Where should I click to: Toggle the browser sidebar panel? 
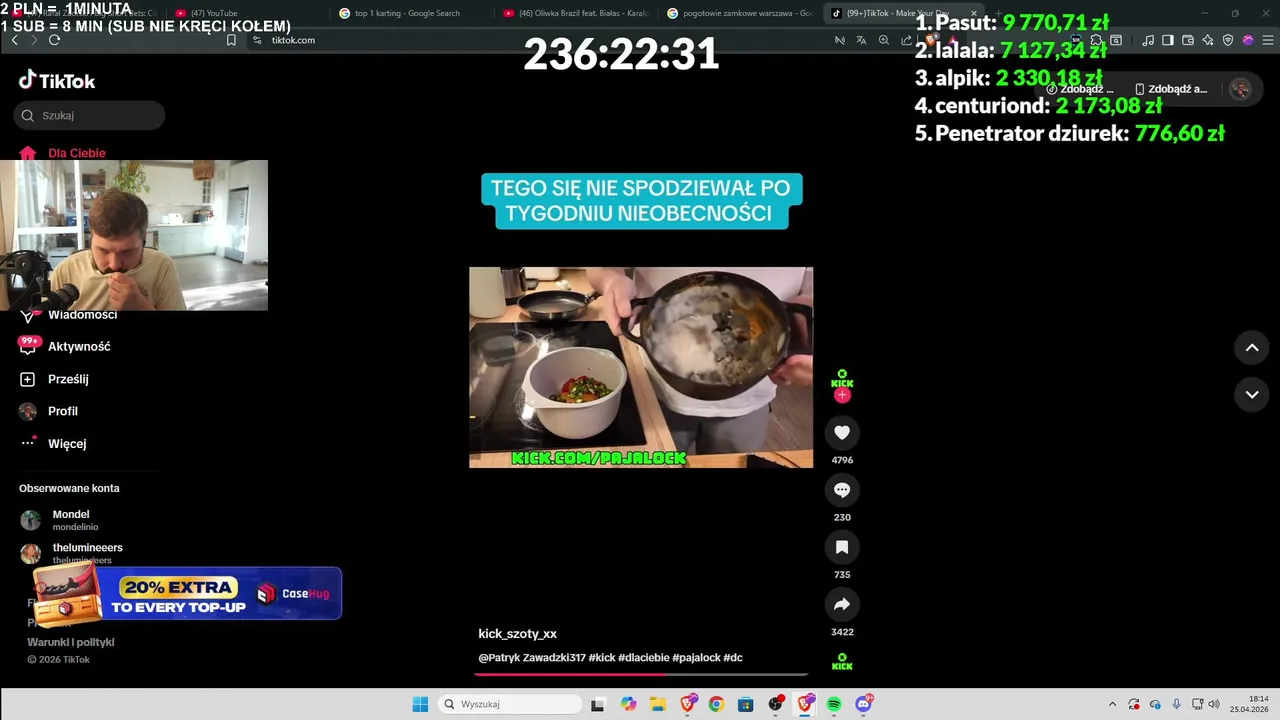[1167, 40]
